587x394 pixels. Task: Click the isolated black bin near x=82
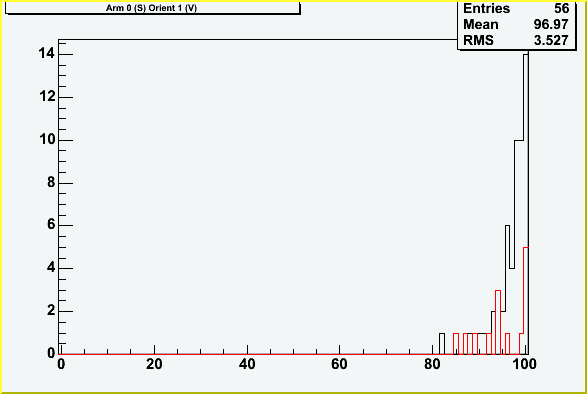point(442,343)
